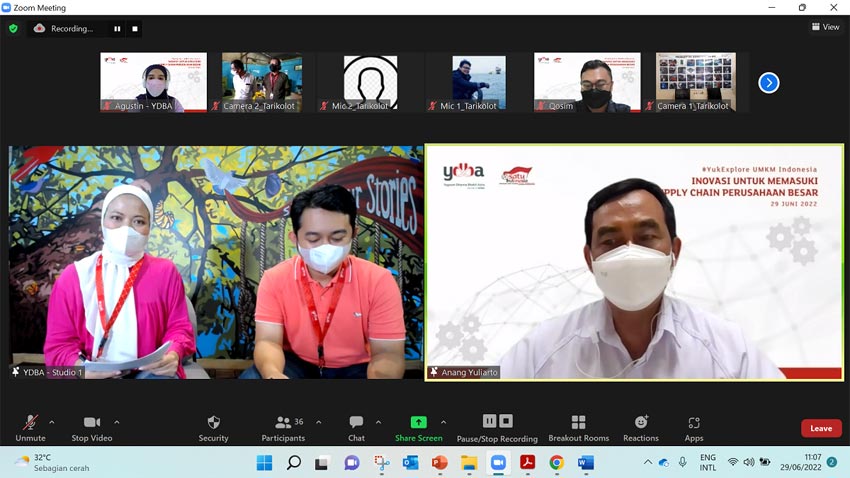Open taskbar Search magnifier
The height and width of the screenshot is (478, 850).
point(294,463)
